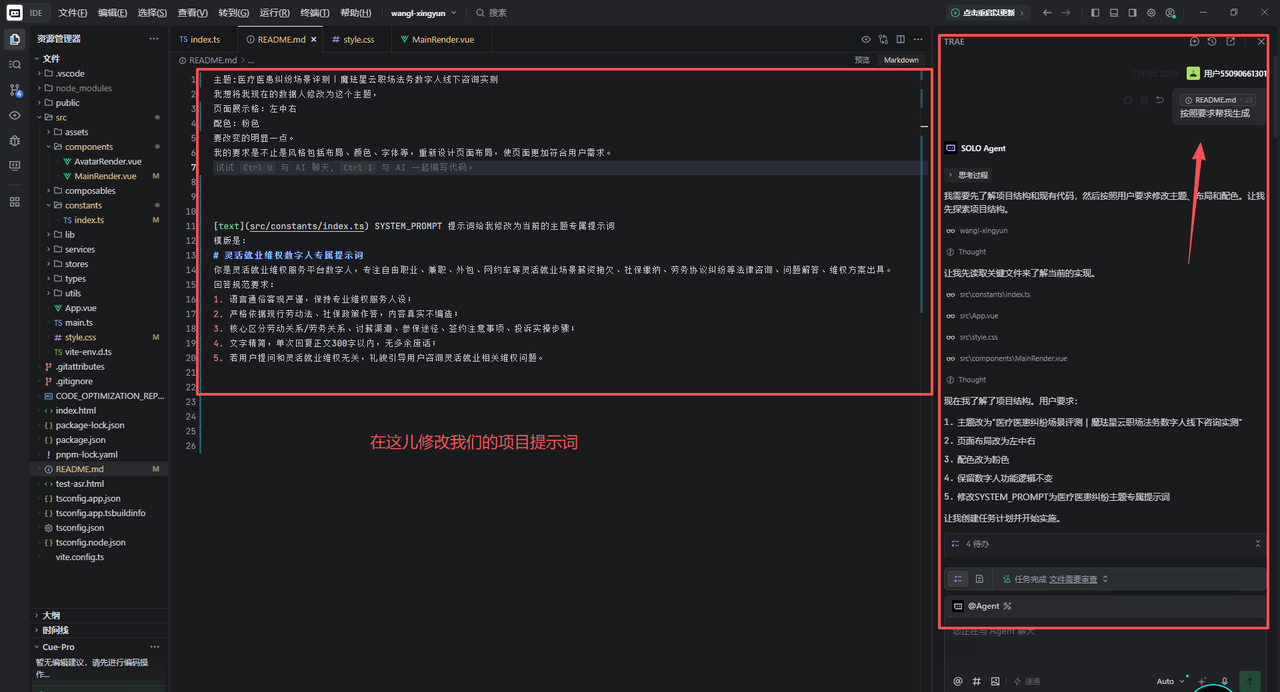1280x692 pixels.
Task: Toggle the primary left sidebar layout
Action: tap(1095, 13)
